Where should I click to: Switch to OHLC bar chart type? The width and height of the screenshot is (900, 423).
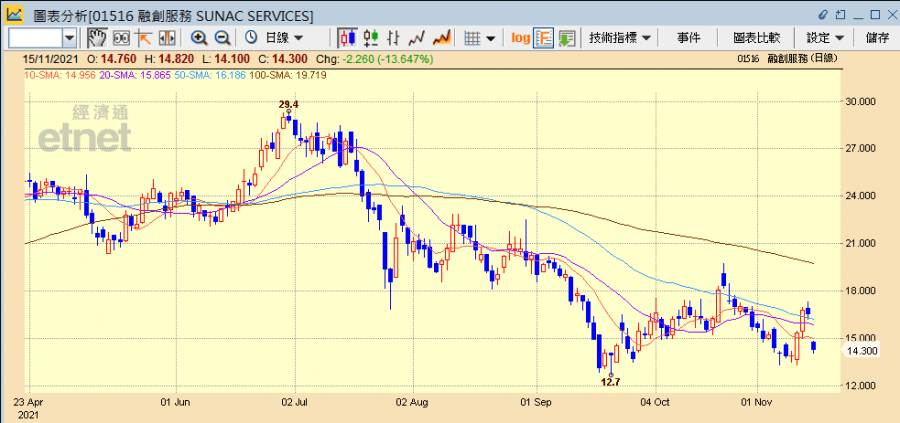coord(371,37)
